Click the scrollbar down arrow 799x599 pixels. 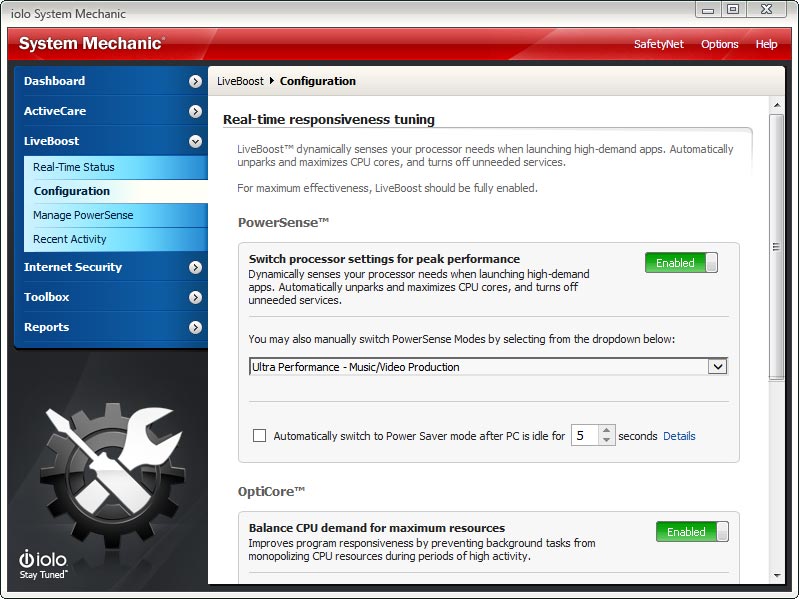[x=777, y=576]
